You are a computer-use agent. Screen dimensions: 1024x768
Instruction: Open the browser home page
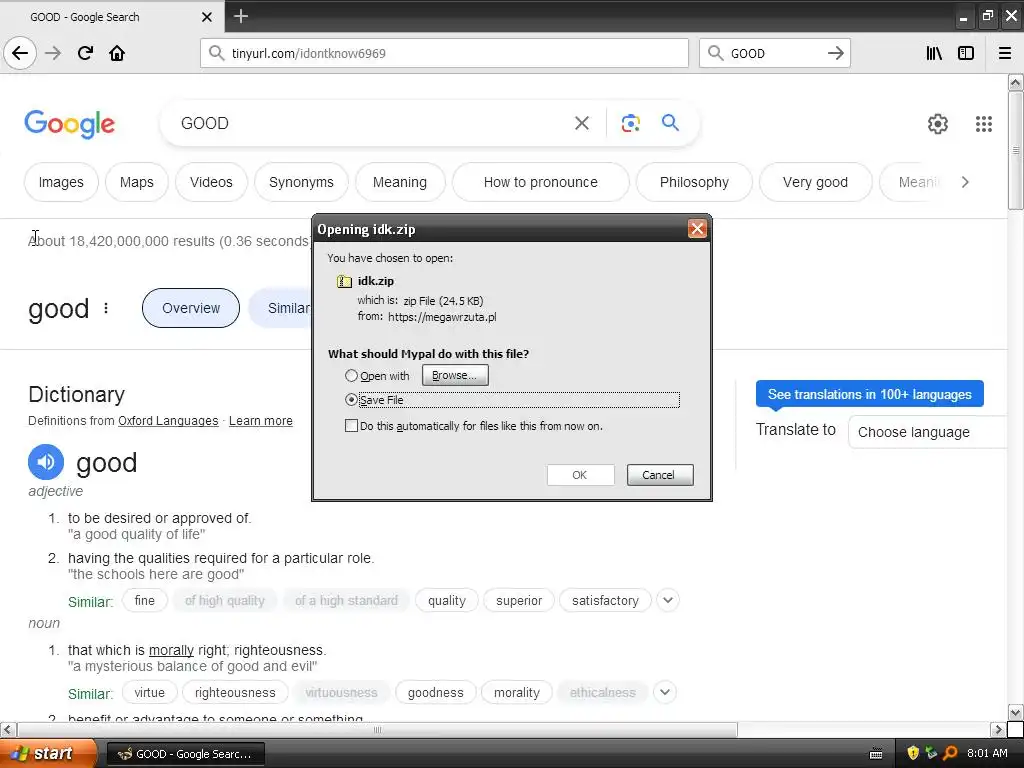[x=117, y=53]
